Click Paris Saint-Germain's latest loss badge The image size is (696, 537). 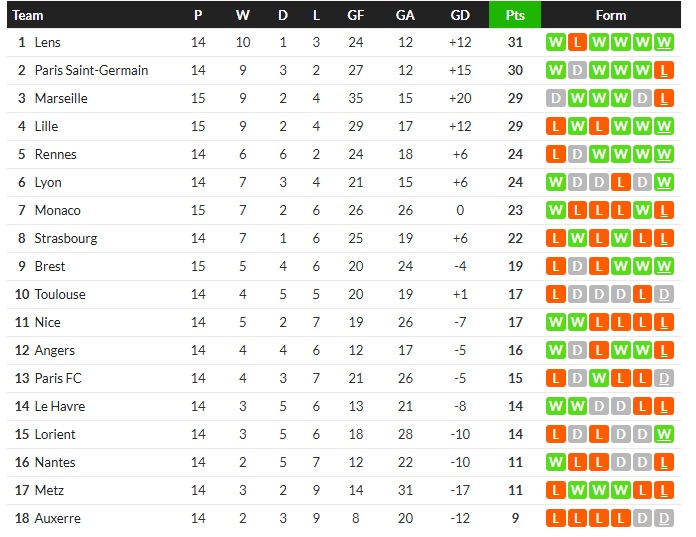(x=665, y=71)
